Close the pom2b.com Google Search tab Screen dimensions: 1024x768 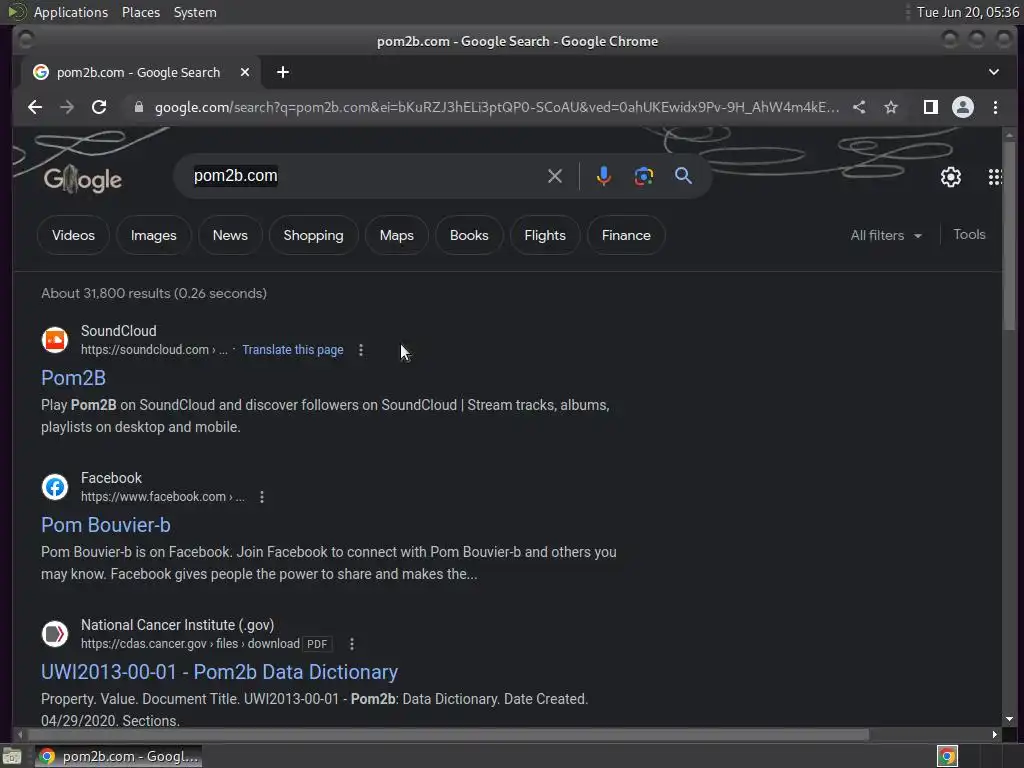[x=245, y=72]
